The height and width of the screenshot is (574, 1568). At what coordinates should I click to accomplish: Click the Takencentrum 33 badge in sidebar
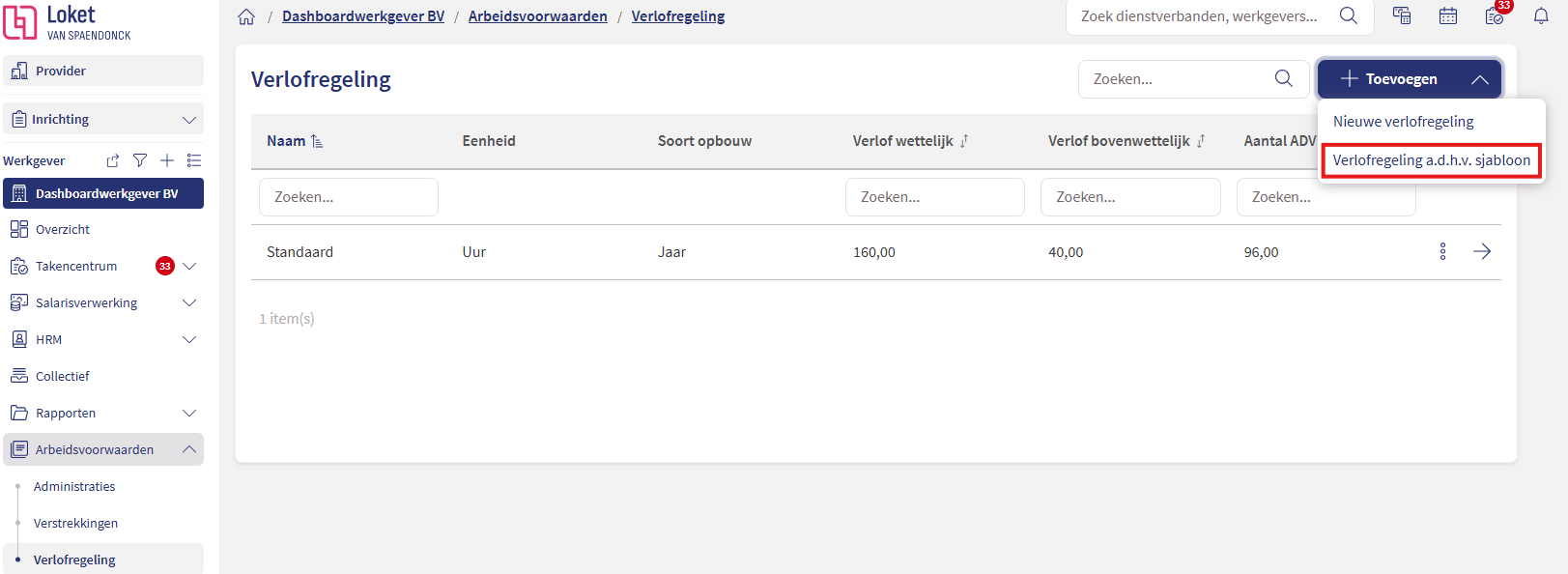coord(165,266)
